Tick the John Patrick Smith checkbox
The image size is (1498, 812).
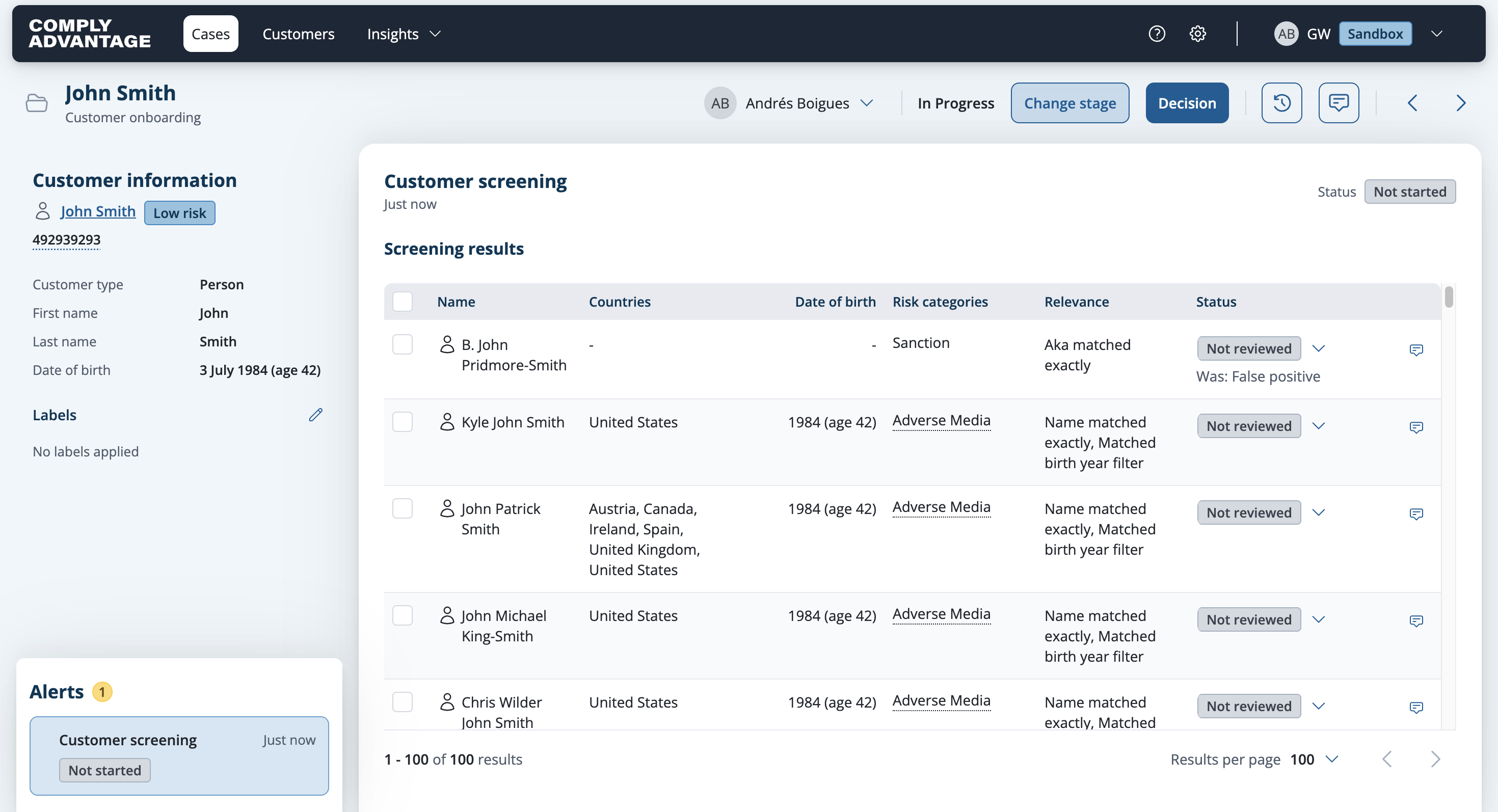[x=403, y=508]
